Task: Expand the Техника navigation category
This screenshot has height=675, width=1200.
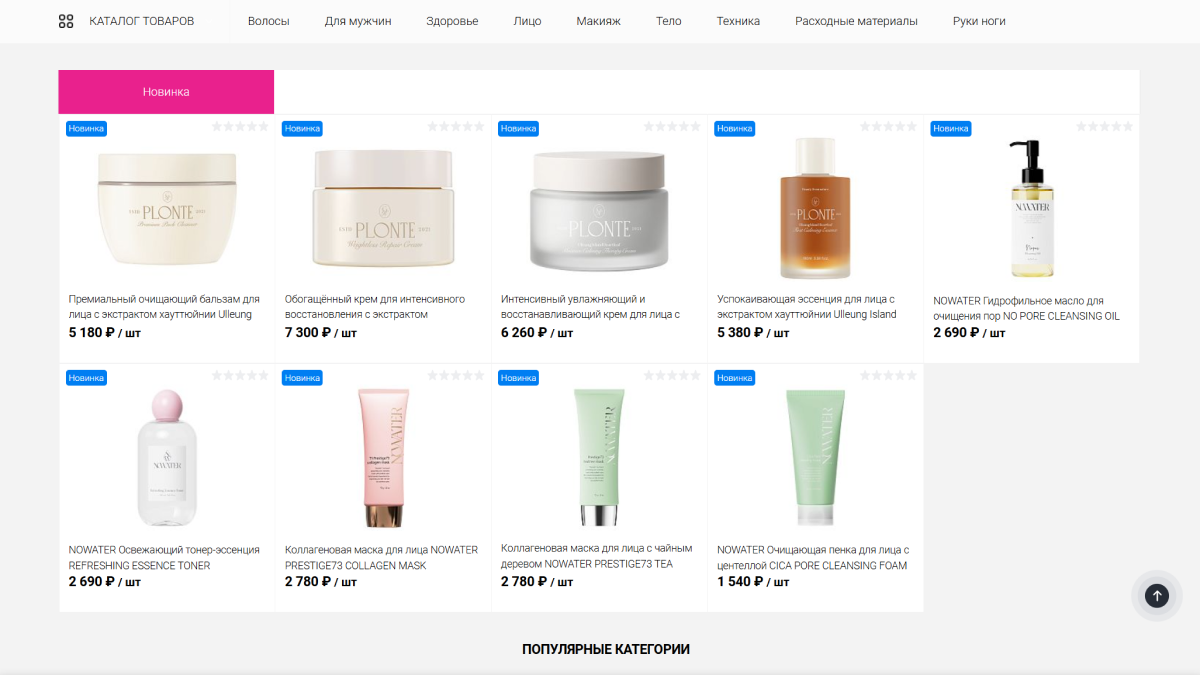Action: pos(738,21)
